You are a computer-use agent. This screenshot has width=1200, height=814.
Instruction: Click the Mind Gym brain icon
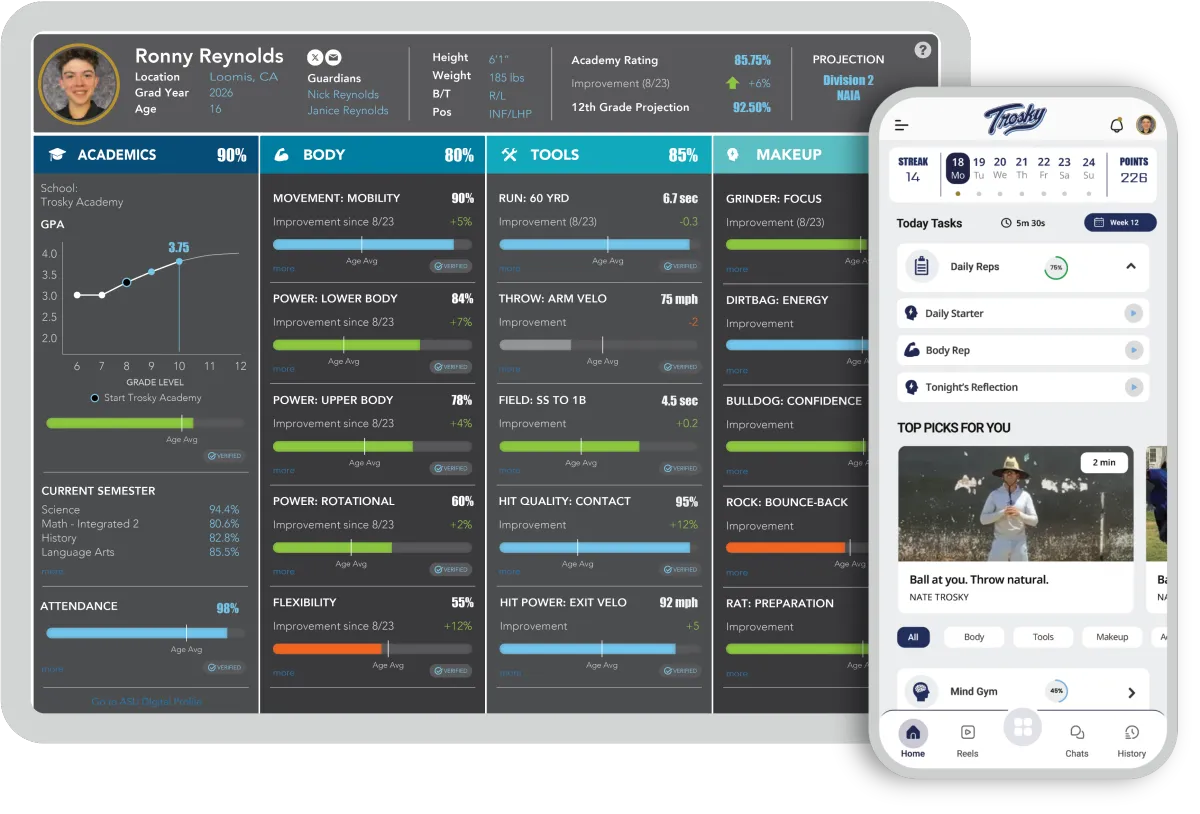(x=921, y=692)
